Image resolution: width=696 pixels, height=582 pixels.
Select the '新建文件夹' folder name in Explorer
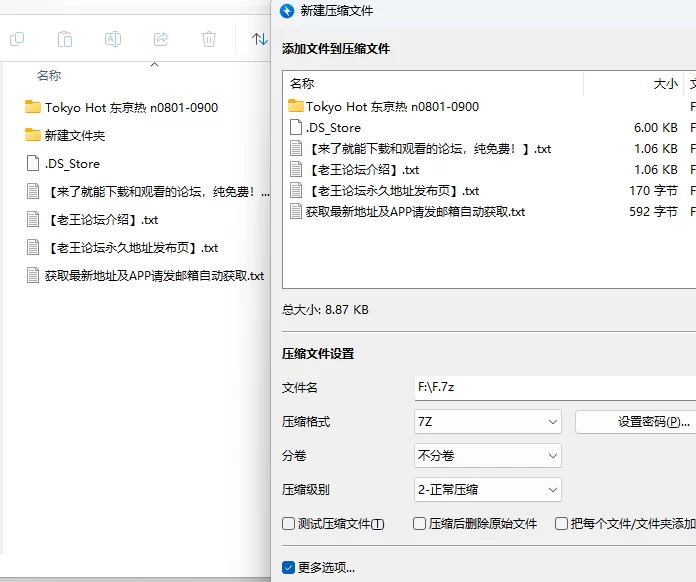coord(75,135)
